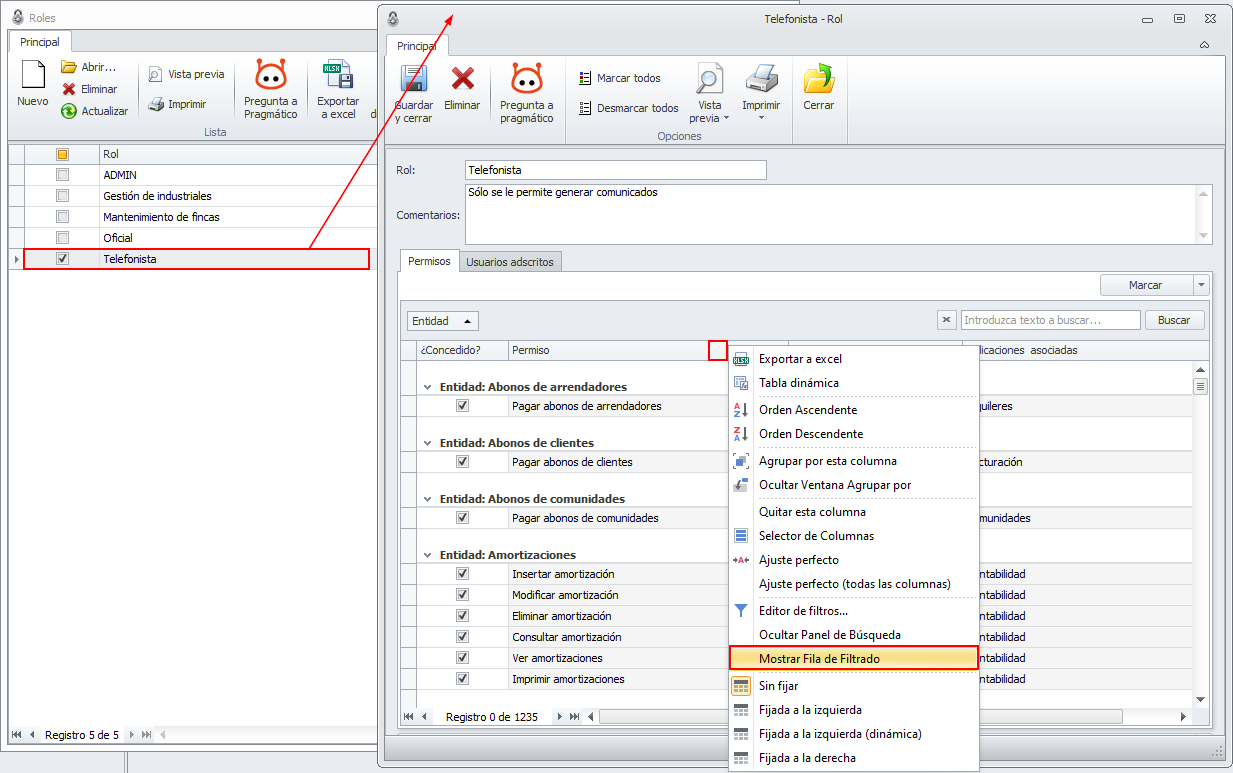
Task: Click Desmarcar todos option
Action: click(629, 108)
